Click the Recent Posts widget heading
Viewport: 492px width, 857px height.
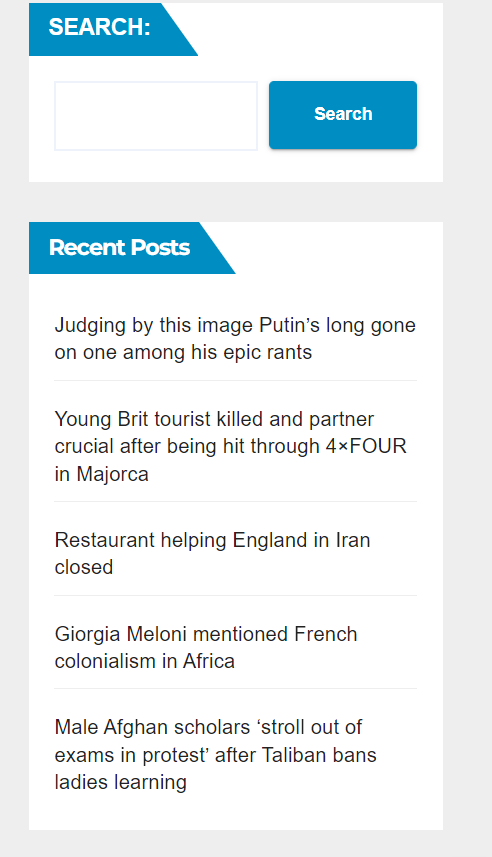pyautogui.click(x=119, y=248)
